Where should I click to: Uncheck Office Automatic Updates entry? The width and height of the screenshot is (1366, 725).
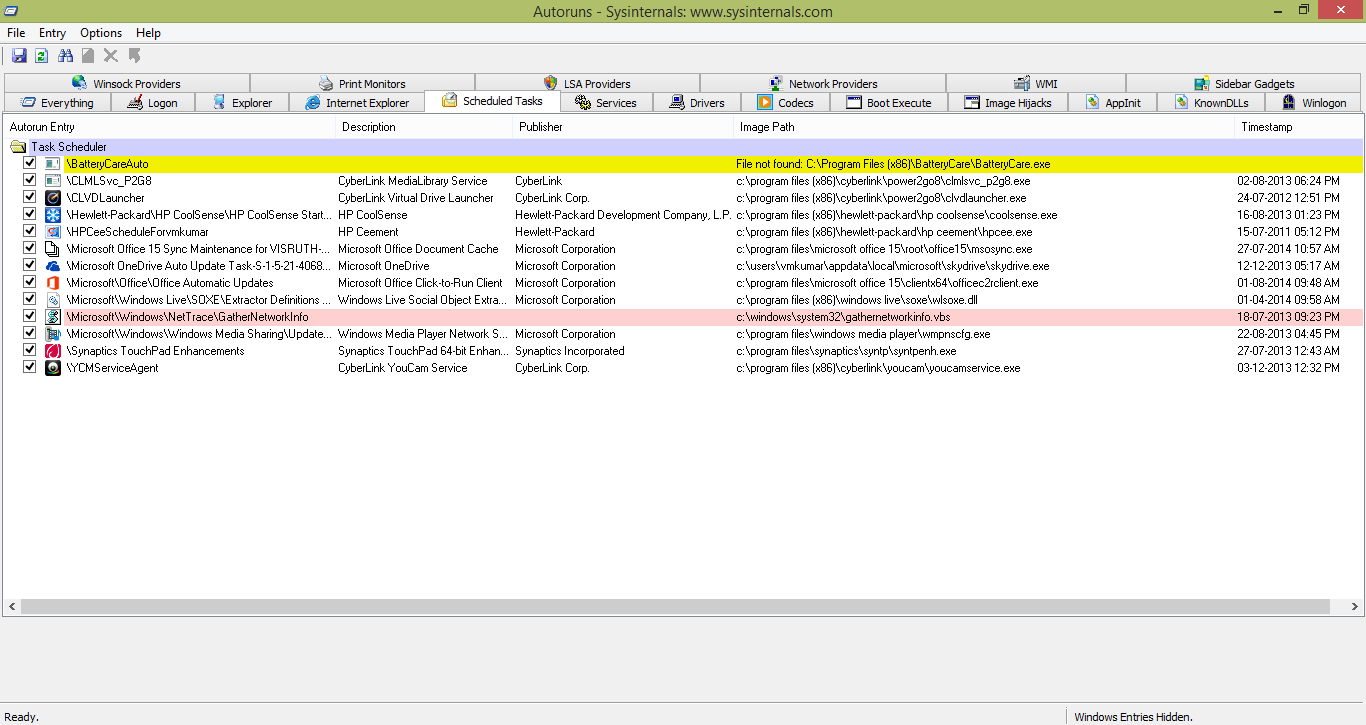pyautogui.click(x=30, y=282)
